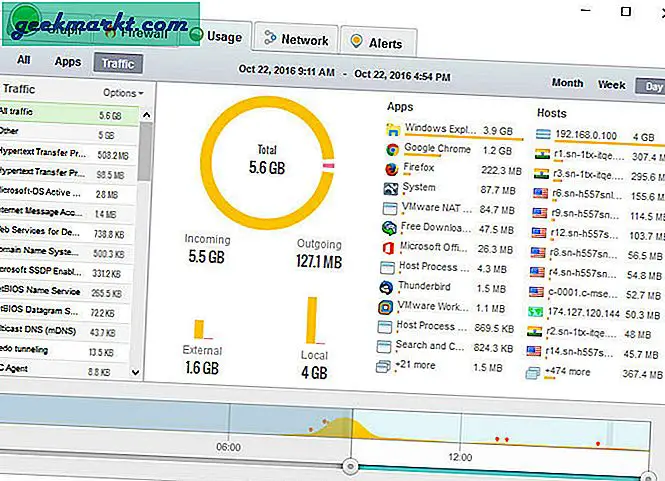The width and height of the screenshot is (665, 481).
Task: Click the Free Download Manager icon
Action: [x=390, y=227]
